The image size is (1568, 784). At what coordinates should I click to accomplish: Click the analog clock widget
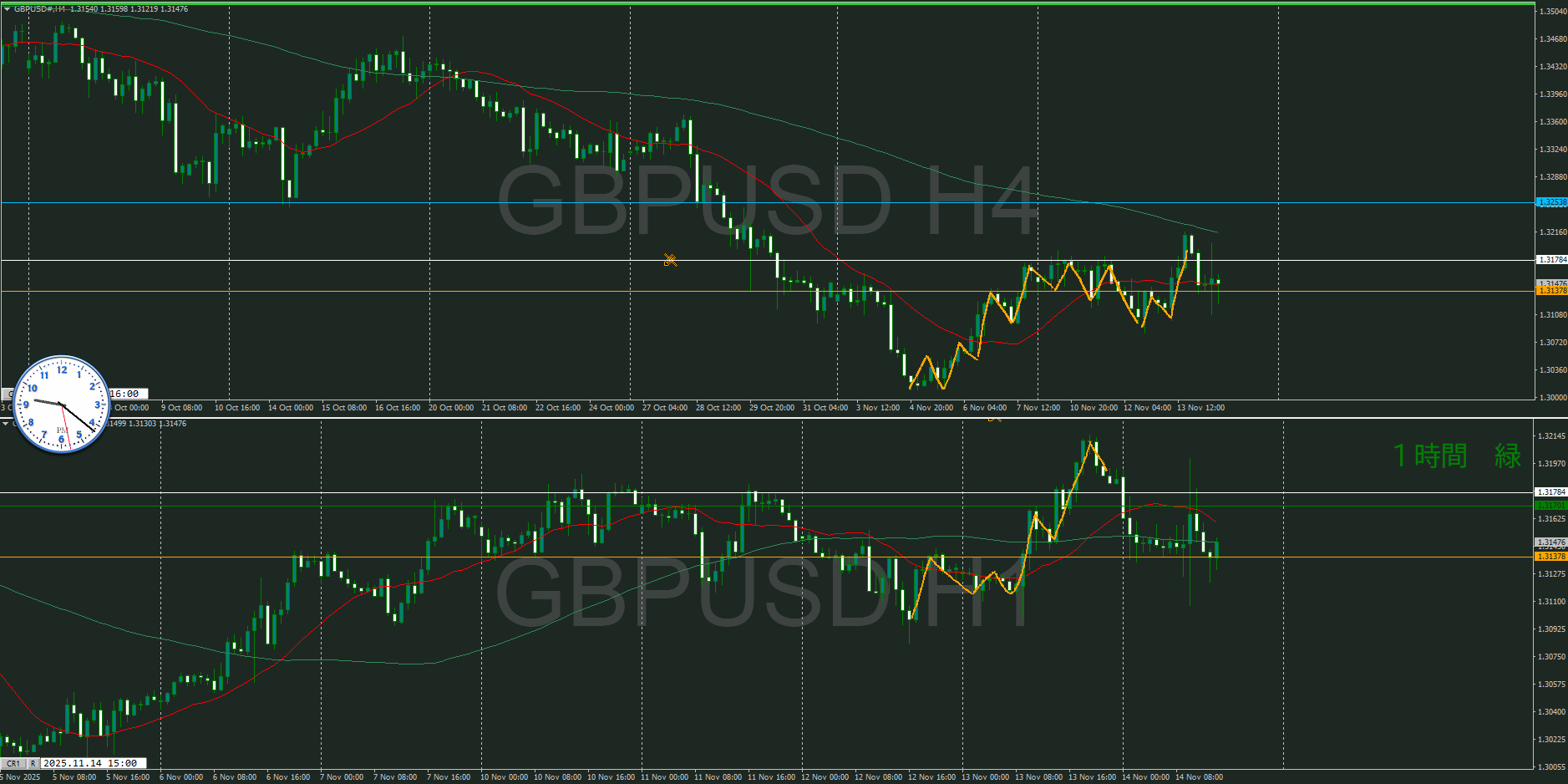(62, 405)
